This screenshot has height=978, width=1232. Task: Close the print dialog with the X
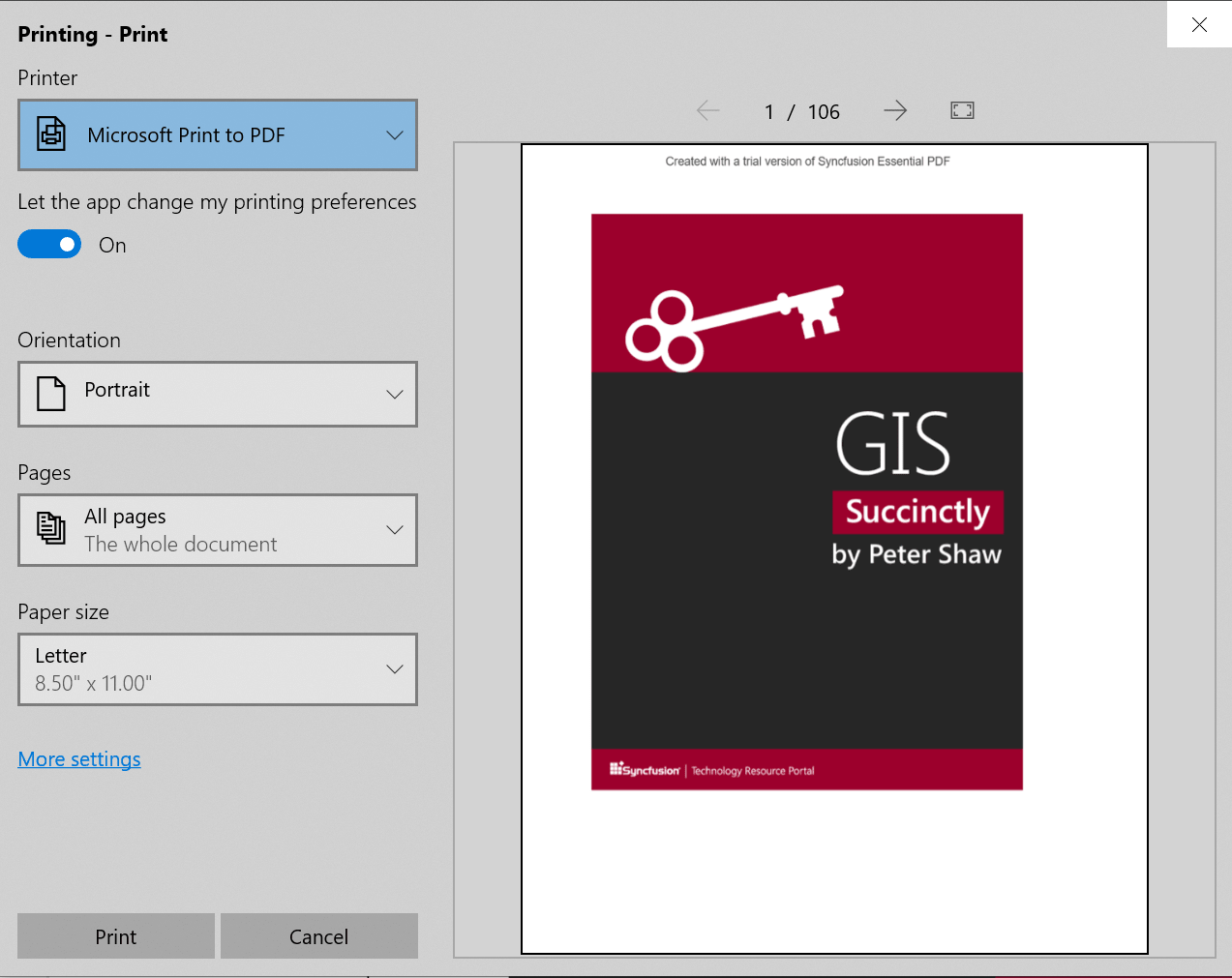click(x=1199, y=25)
